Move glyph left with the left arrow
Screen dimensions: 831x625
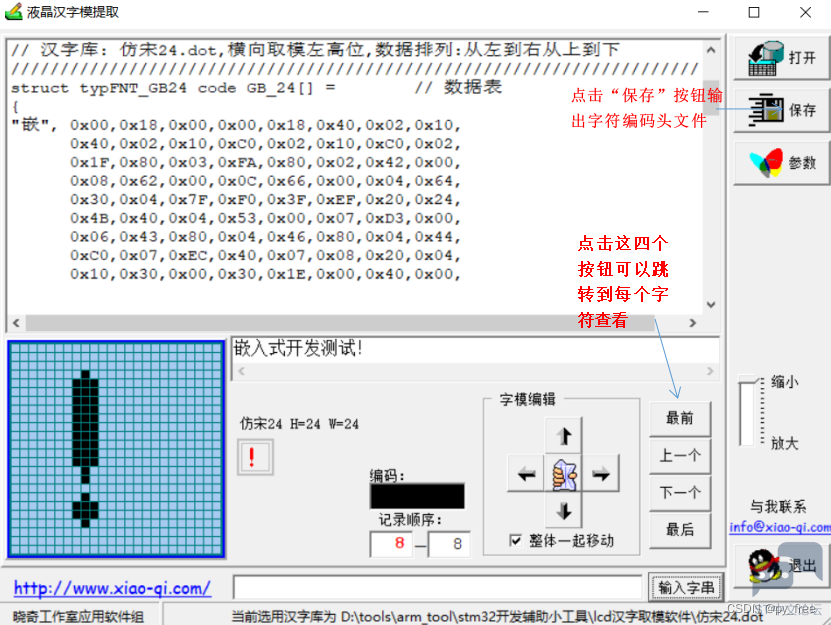pos(526,473)
